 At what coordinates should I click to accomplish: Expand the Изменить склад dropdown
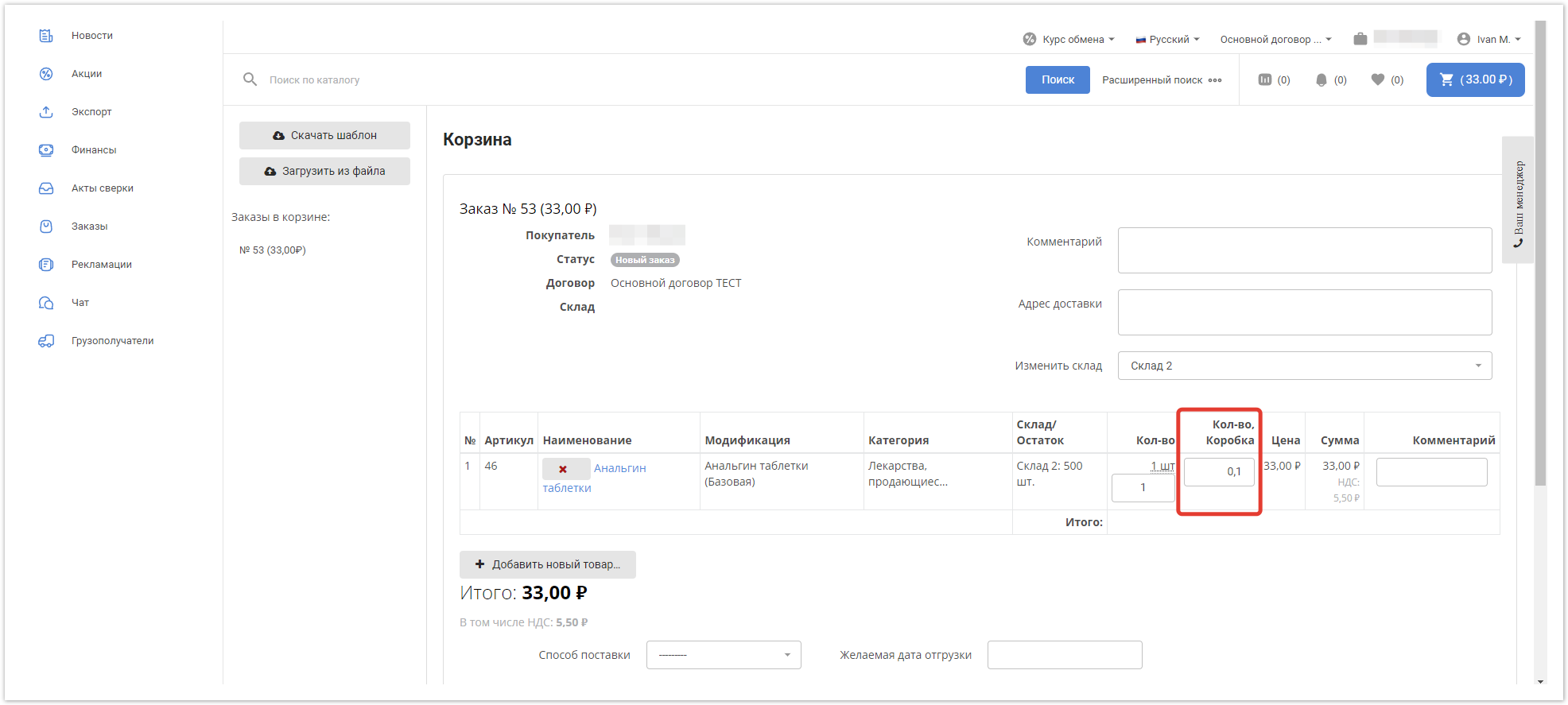tap(1304, 366)
